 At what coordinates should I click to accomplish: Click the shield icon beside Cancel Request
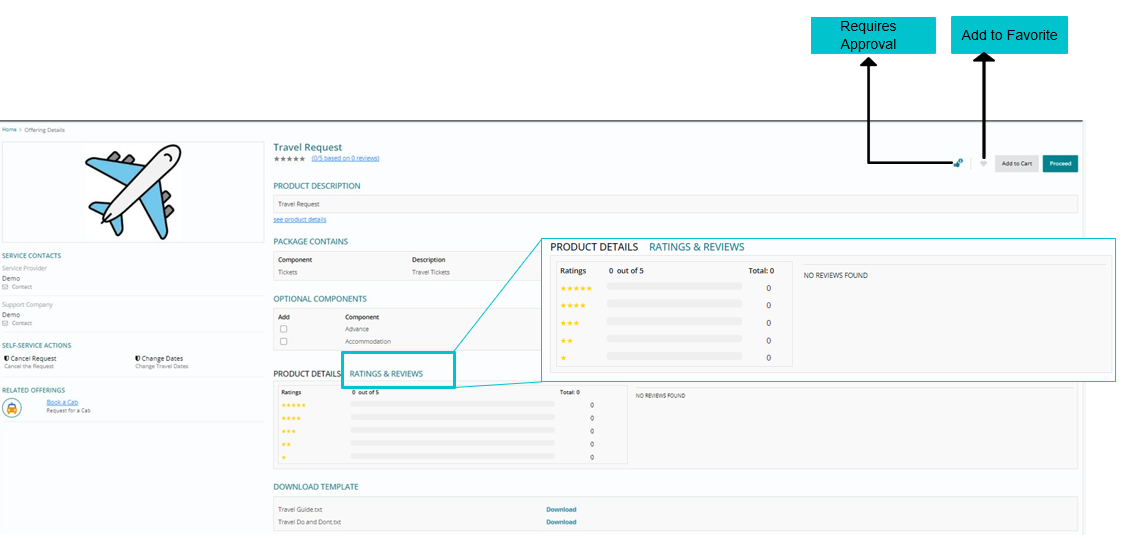(6, 358)
